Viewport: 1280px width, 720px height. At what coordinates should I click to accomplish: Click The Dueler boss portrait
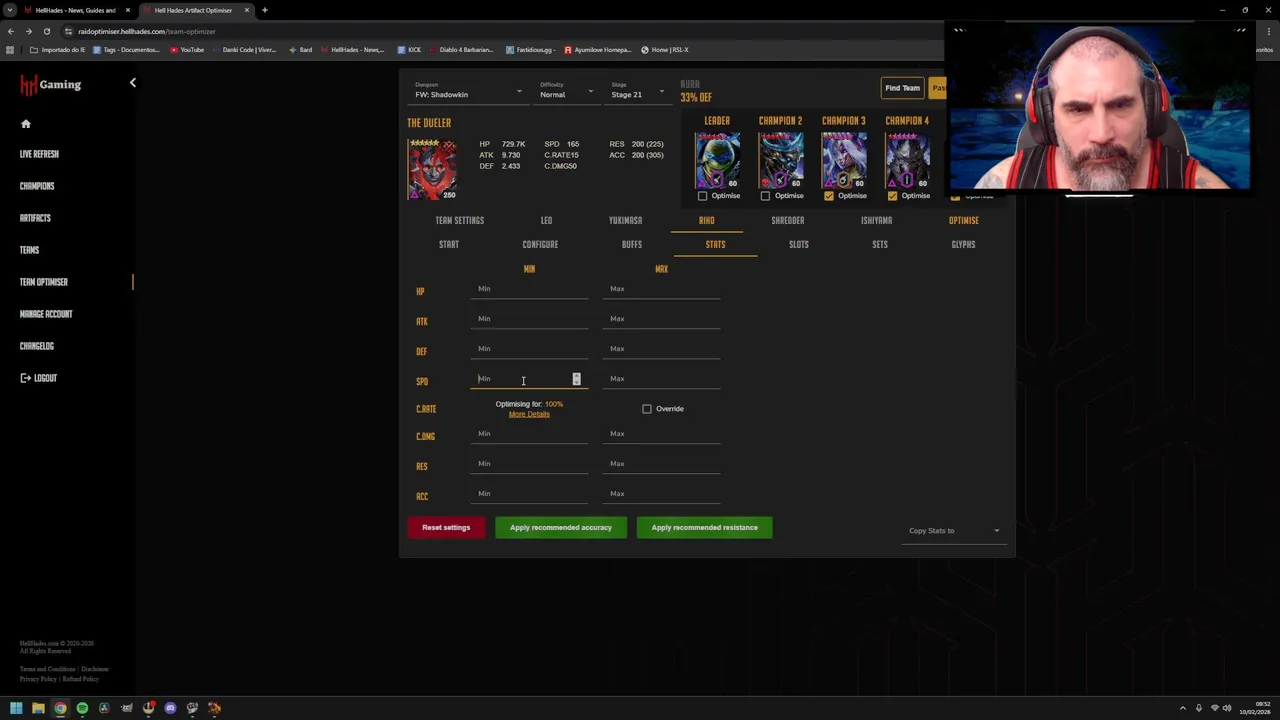pos(432,168)
